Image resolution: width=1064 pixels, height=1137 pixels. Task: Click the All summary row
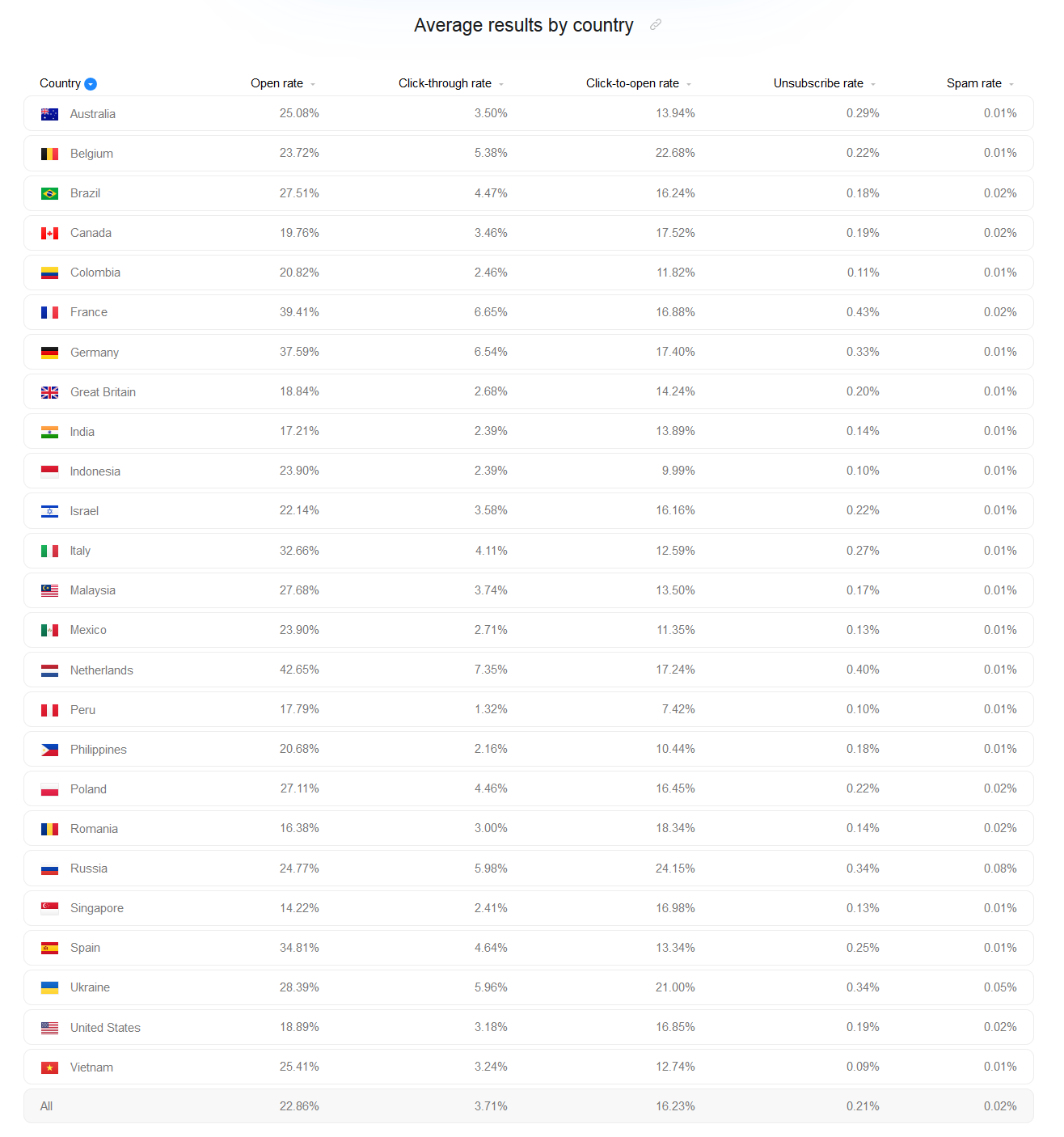[x=528, y=1106]
